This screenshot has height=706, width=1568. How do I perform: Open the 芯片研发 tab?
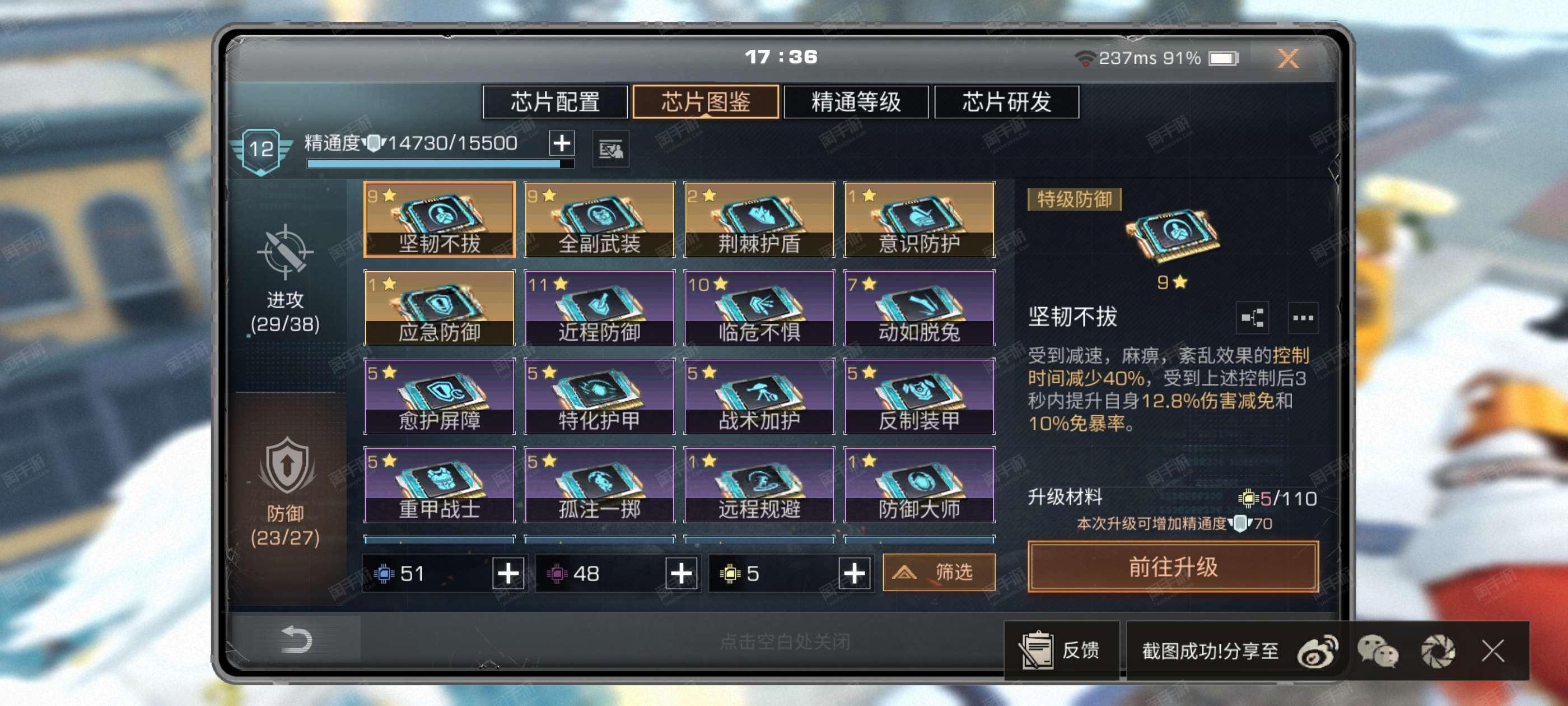coord(1006,102)
